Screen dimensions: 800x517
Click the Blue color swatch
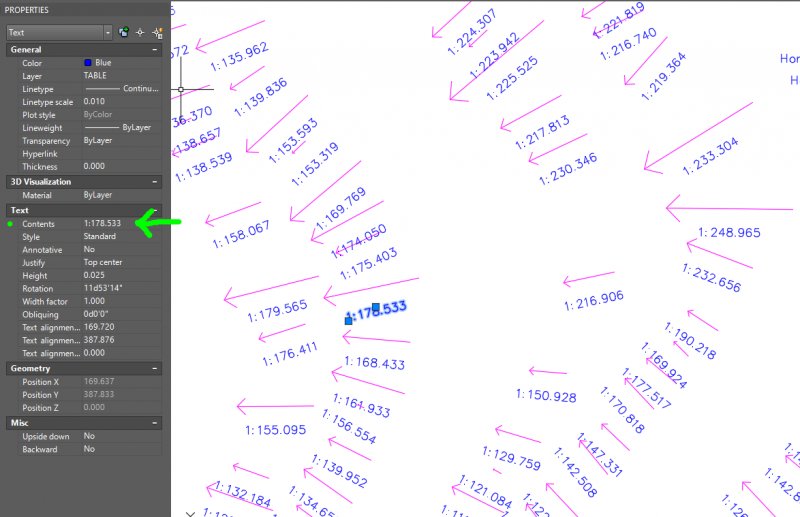(88, 63)
